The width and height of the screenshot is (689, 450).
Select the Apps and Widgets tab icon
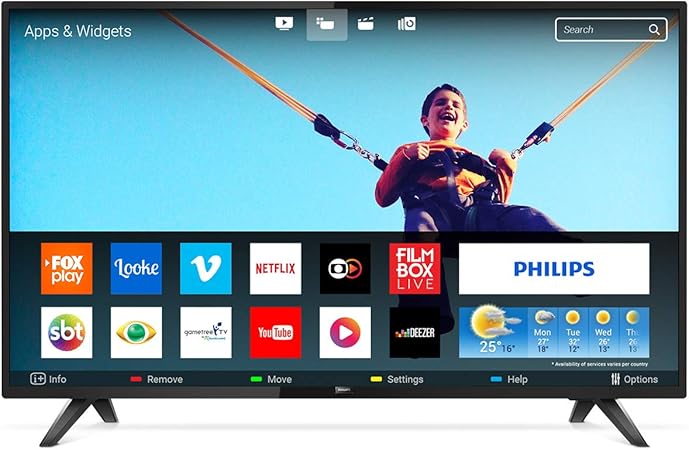point(326,25)
